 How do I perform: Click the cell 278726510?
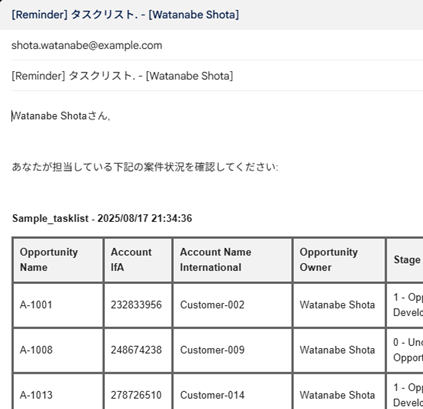pos(138,392)
